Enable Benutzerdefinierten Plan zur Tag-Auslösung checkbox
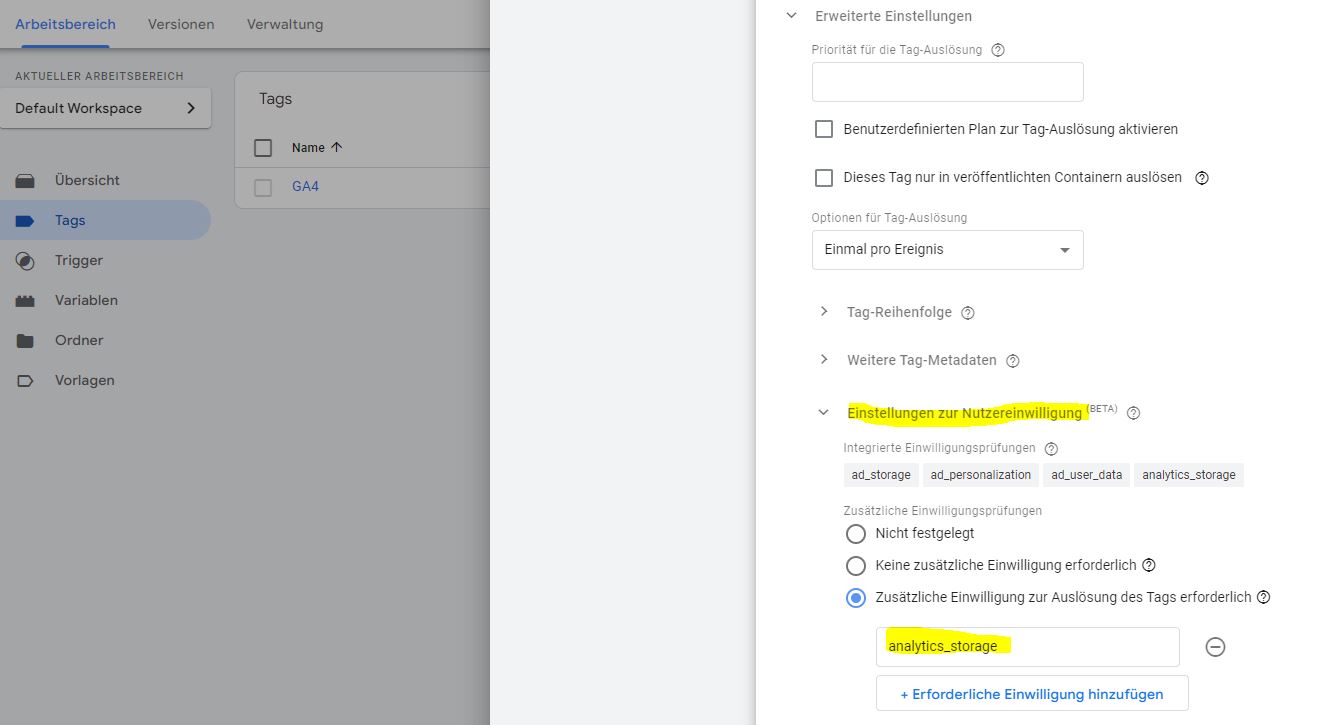The width and height of the screenshot is (1340, 725). [x=824, y=129]
